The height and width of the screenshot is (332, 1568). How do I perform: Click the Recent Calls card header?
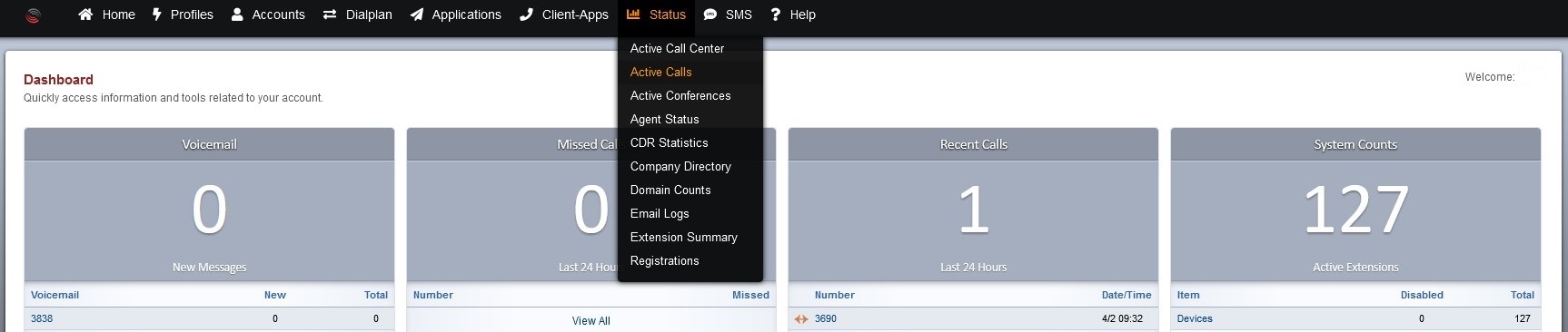click(973, 144)
